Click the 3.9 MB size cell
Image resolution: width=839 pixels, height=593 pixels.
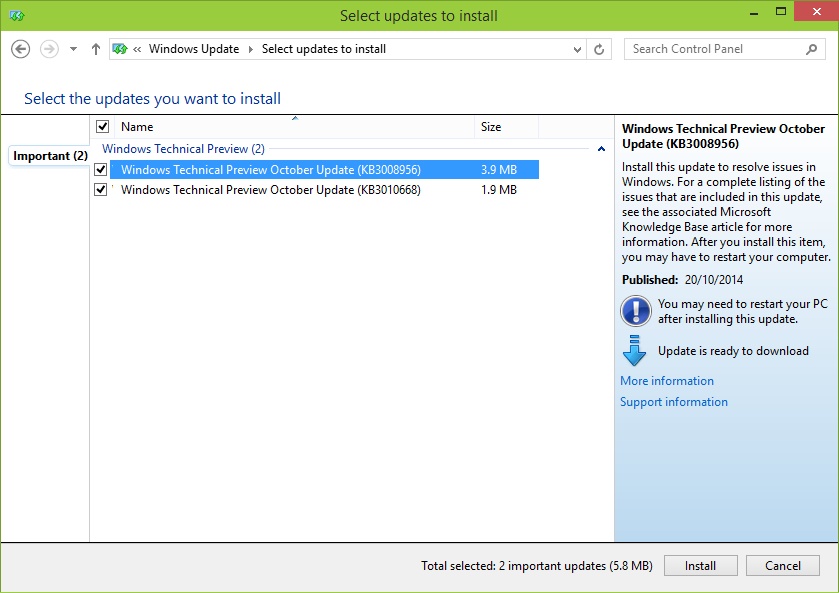[499, 170]
